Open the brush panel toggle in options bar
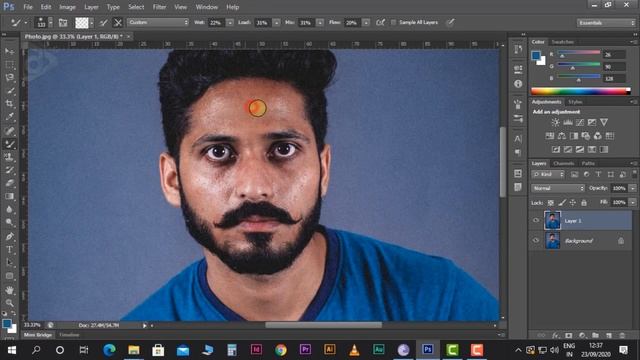The width and height of the screenshot is (640, 360). click(x=63, y=22)
